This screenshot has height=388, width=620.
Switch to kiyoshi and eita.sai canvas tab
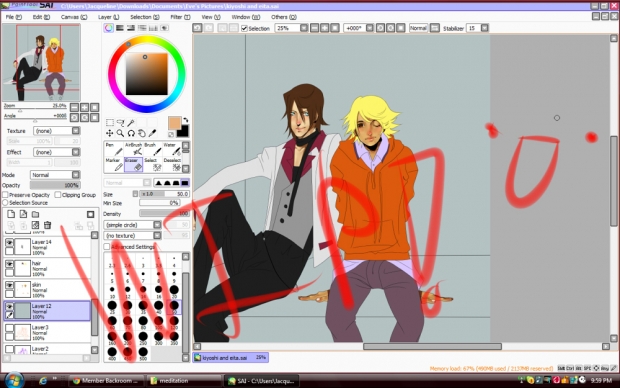click(x=231, y=358)
